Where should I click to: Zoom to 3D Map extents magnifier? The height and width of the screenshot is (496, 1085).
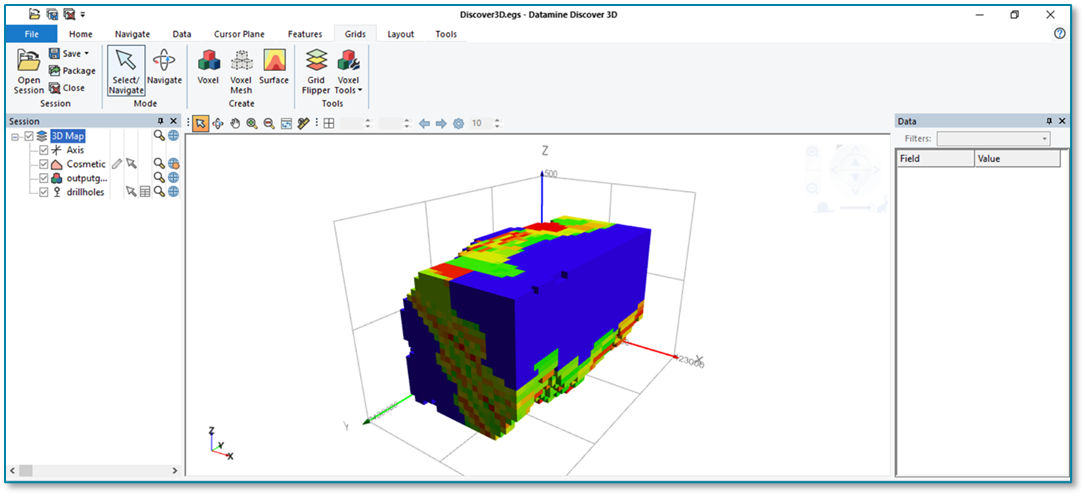coord(159,136)
